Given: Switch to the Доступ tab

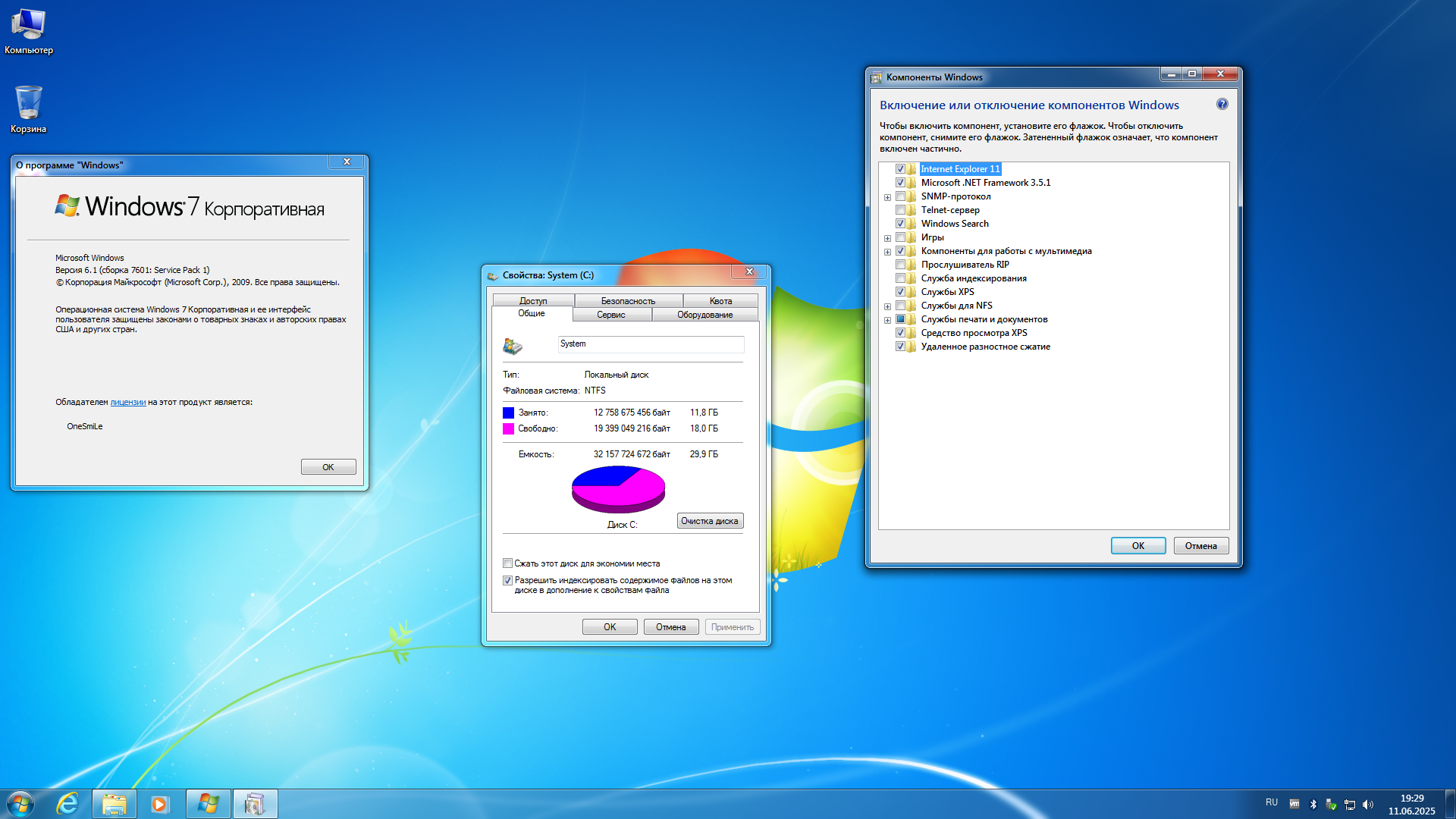Looking at the screenshot, I should click(x=533, y=301).
